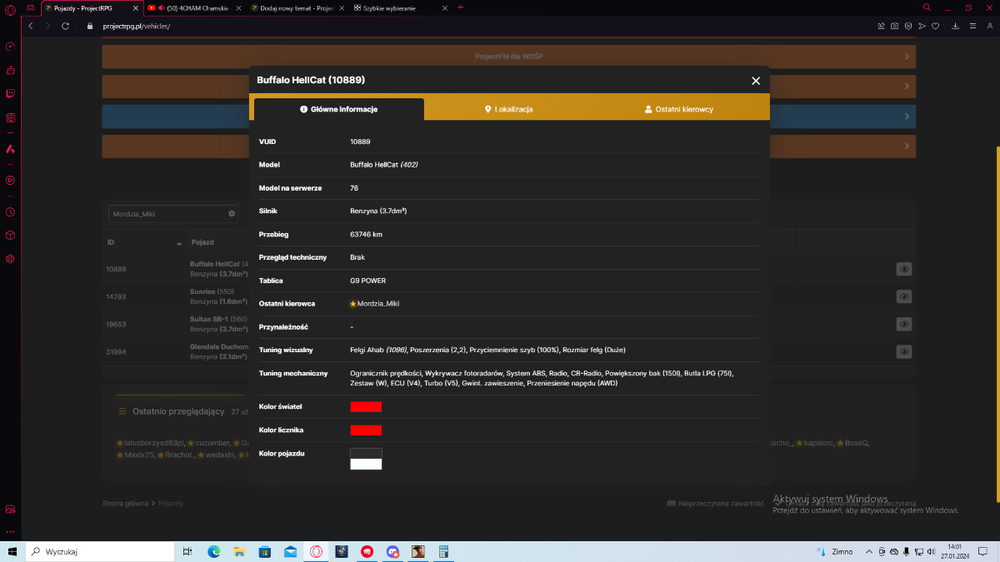Open the Ostatni kierowcy tab
1000x562 pixels.
pyautogui.click(x=679, y=109)
